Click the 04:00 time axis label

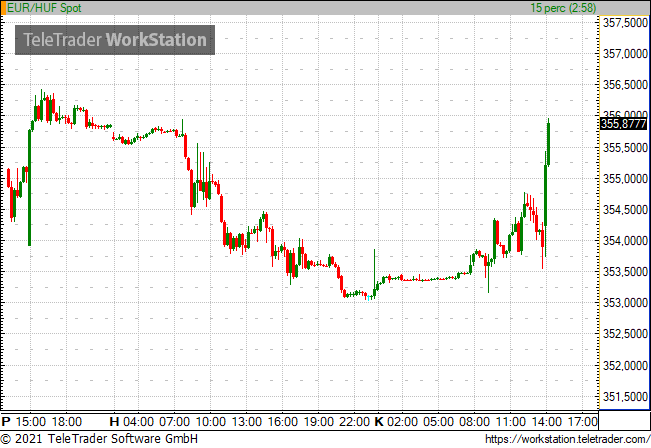click(138, 422)
